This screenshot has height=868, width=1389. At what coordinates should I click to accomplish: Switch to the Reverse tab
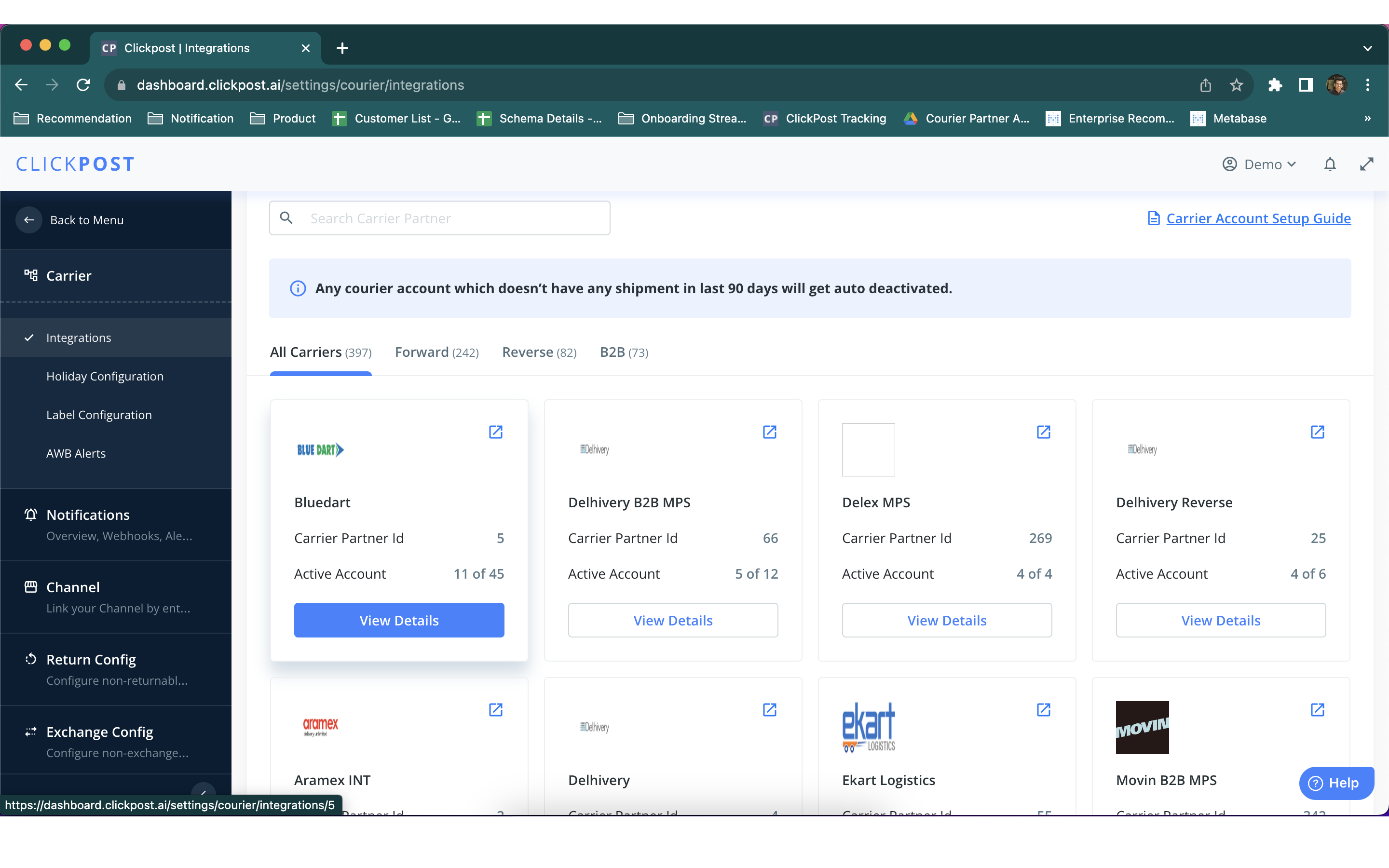coord(539,352)
